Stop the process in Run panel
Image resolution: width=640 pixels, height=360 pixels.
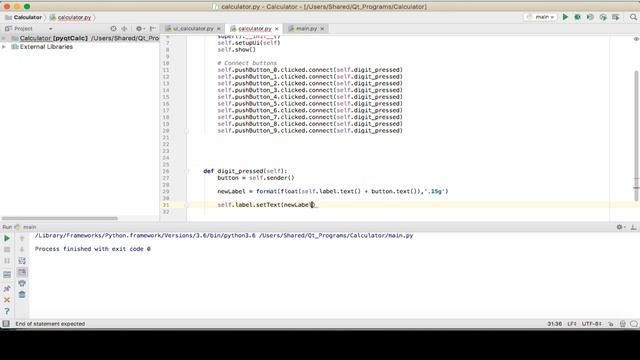tap(7, 249)
